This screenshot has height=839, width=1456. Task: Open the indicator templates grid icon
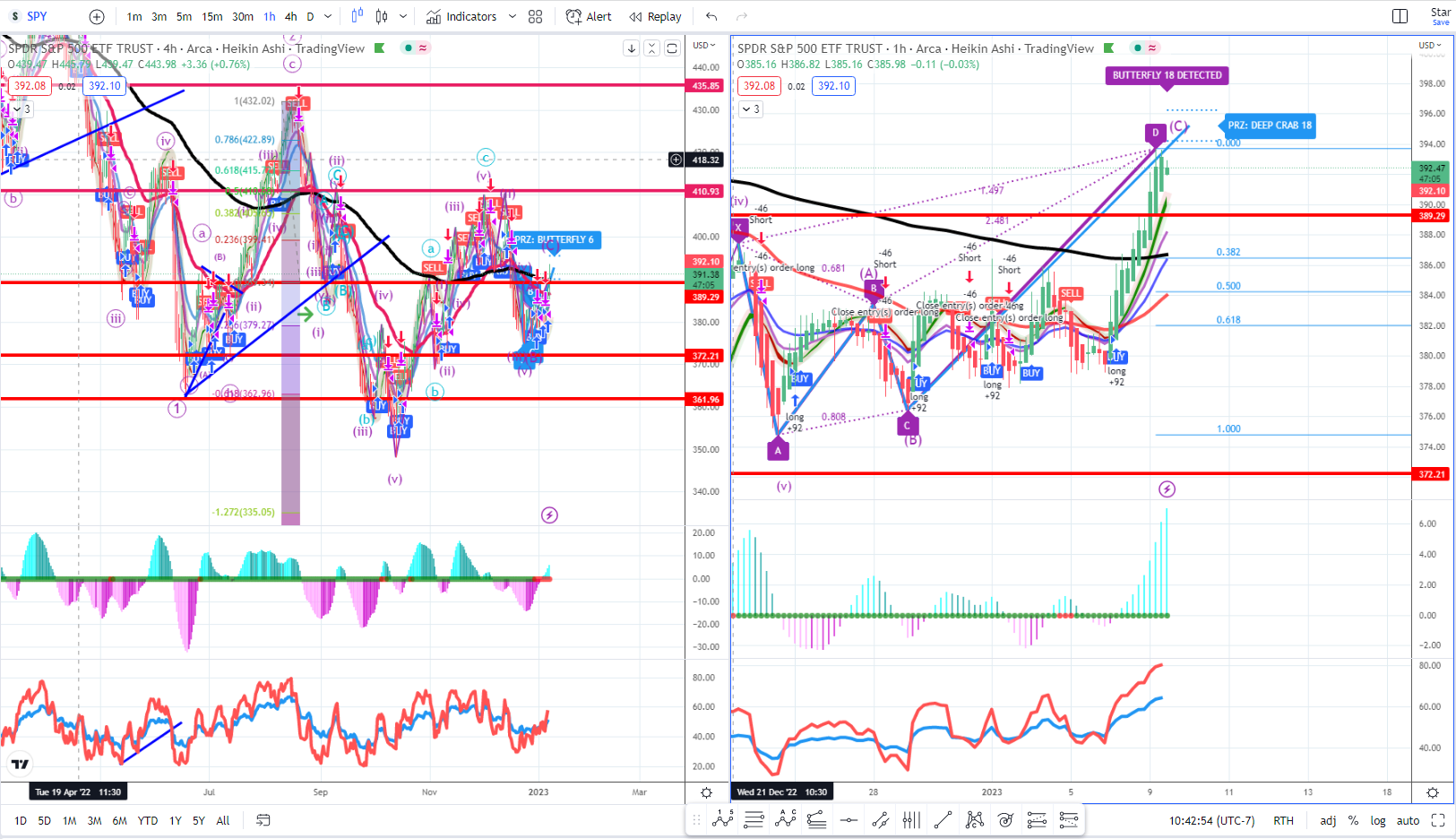tap(536, 16)
